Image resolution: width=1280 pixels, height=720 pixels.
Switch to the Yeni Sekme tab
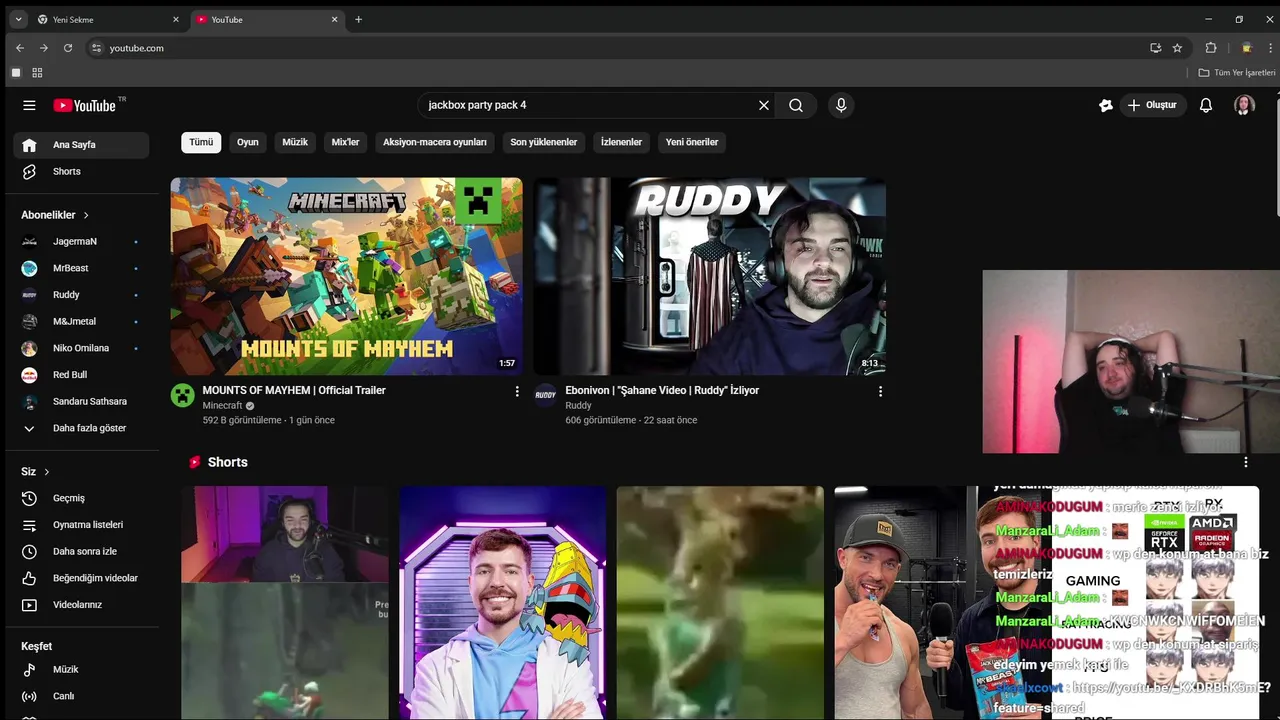[107, 20]
